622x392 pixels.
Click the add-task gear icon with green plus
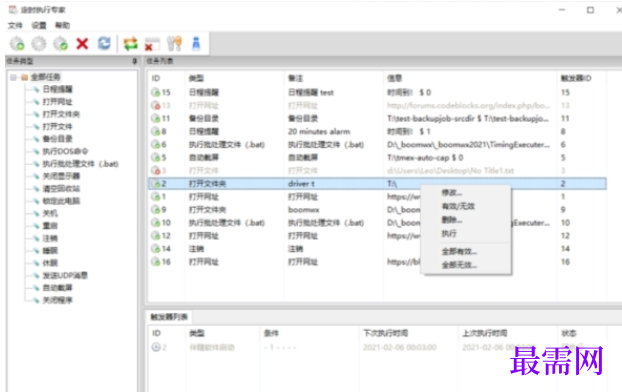(17, 44)
